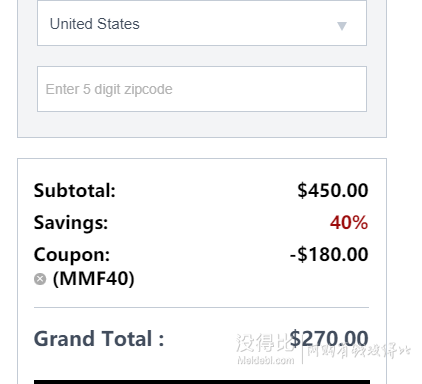
Task: Click the red 40% savings value
Action: (349, 223)
